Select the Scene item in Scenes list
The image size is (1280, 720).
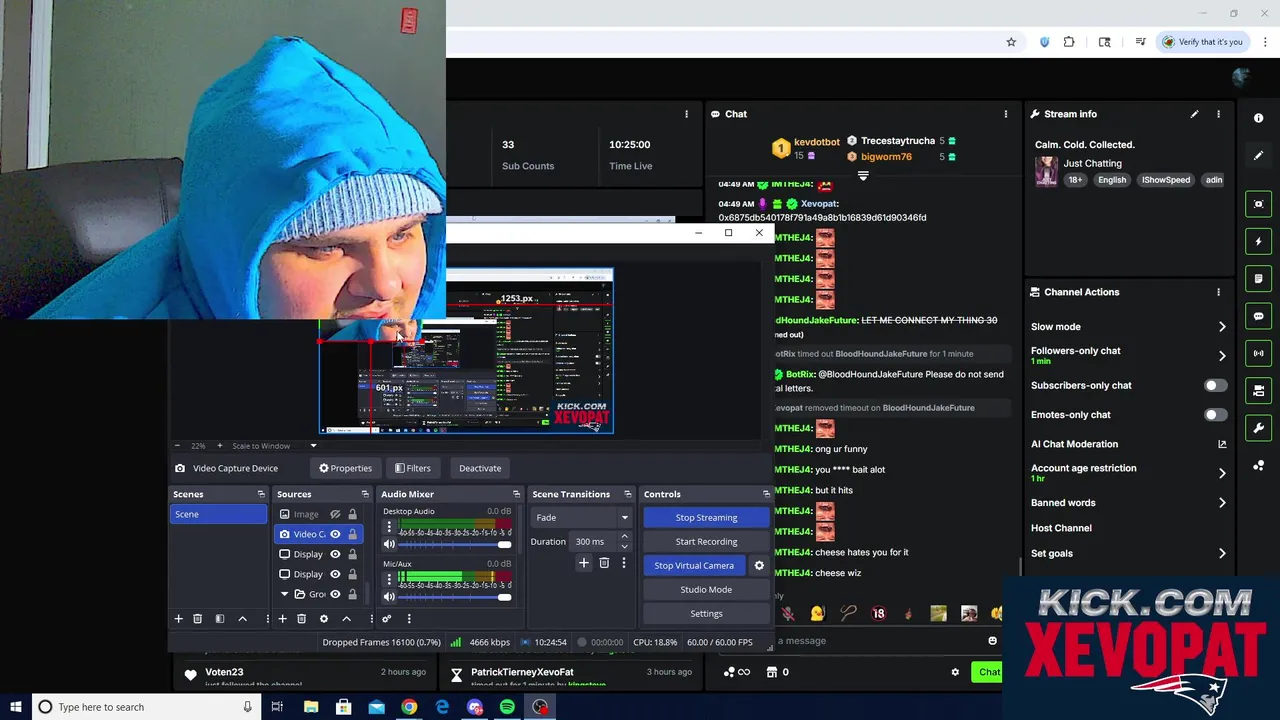pos(219,514)
